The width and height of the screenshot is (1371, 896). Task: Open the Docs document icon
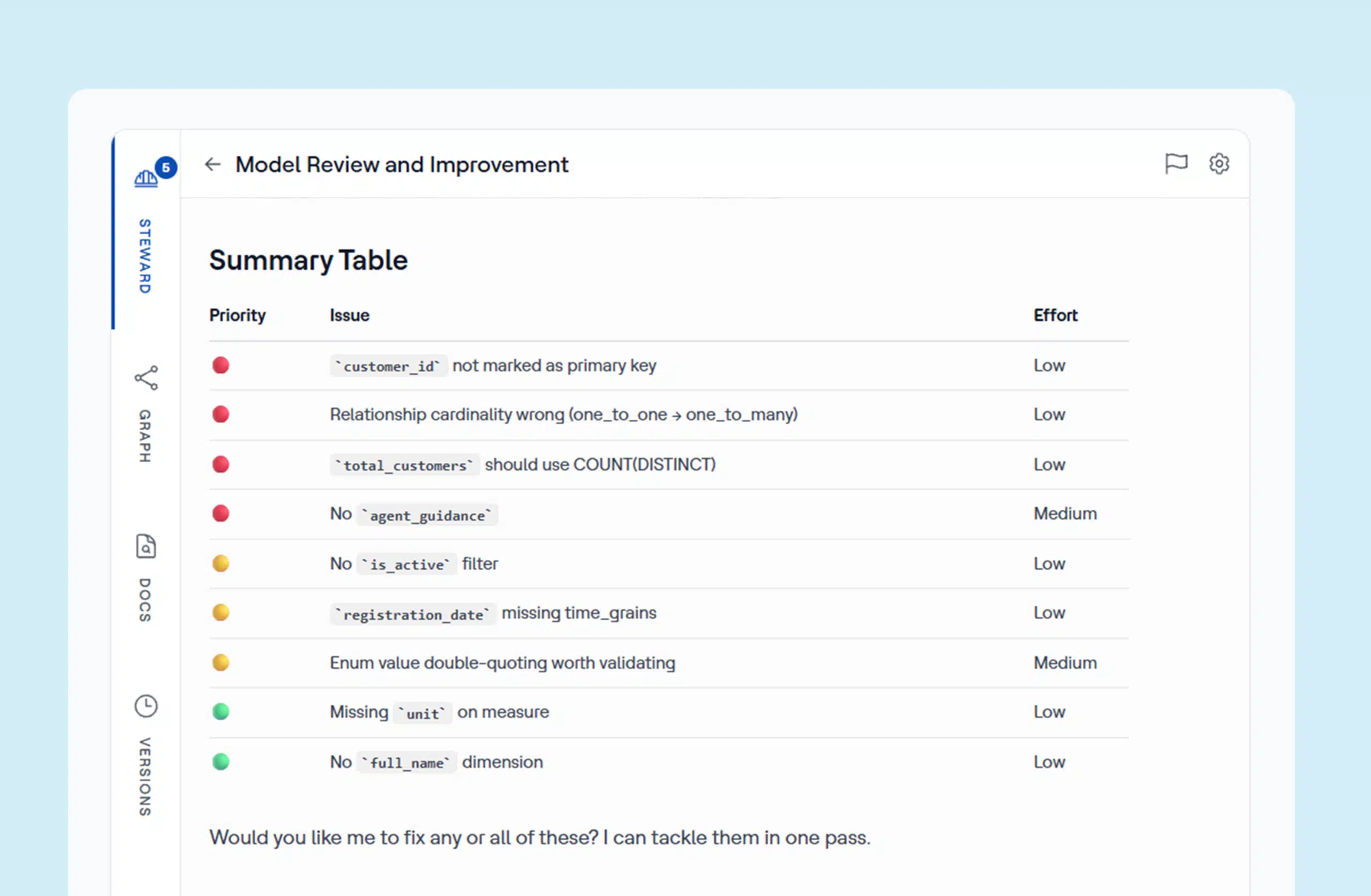(146, 546)
